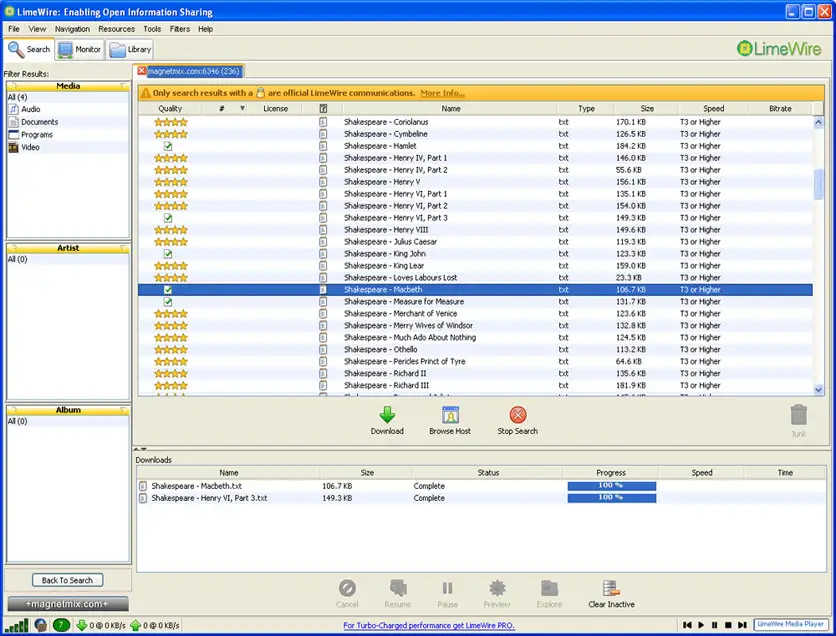Click the Macbeth.txt download progress bar
The image size is (836, 636).
[x=611, y=485]
